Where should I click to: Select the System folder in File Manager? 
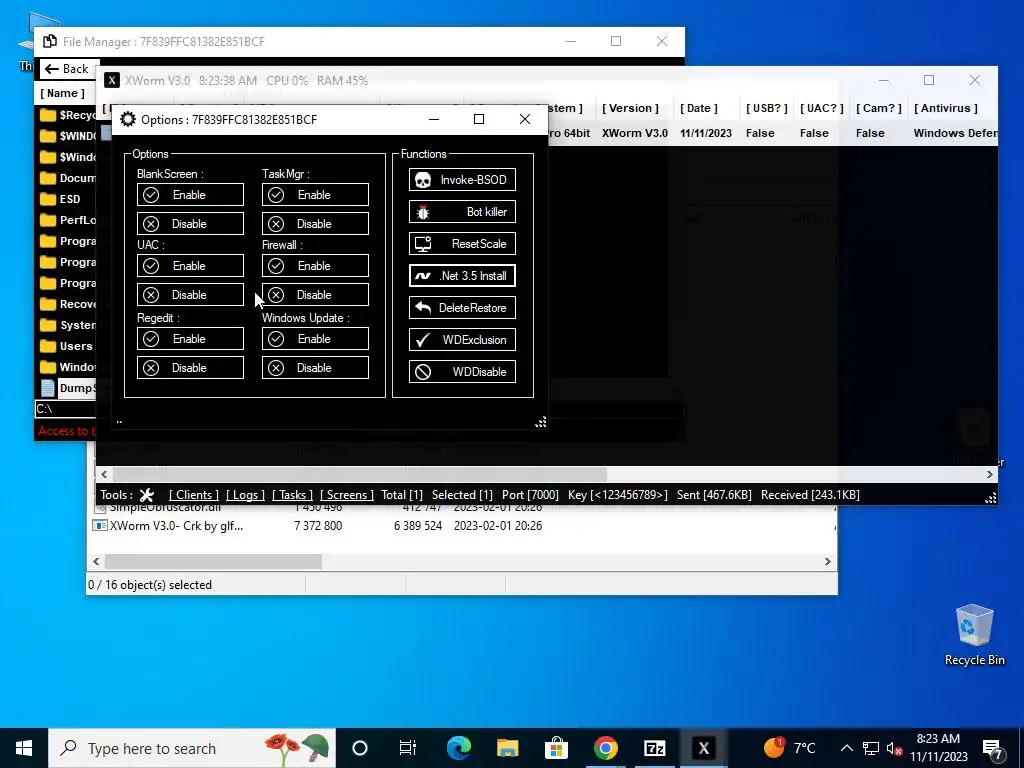pyautogui.click(x=67, y=325)
